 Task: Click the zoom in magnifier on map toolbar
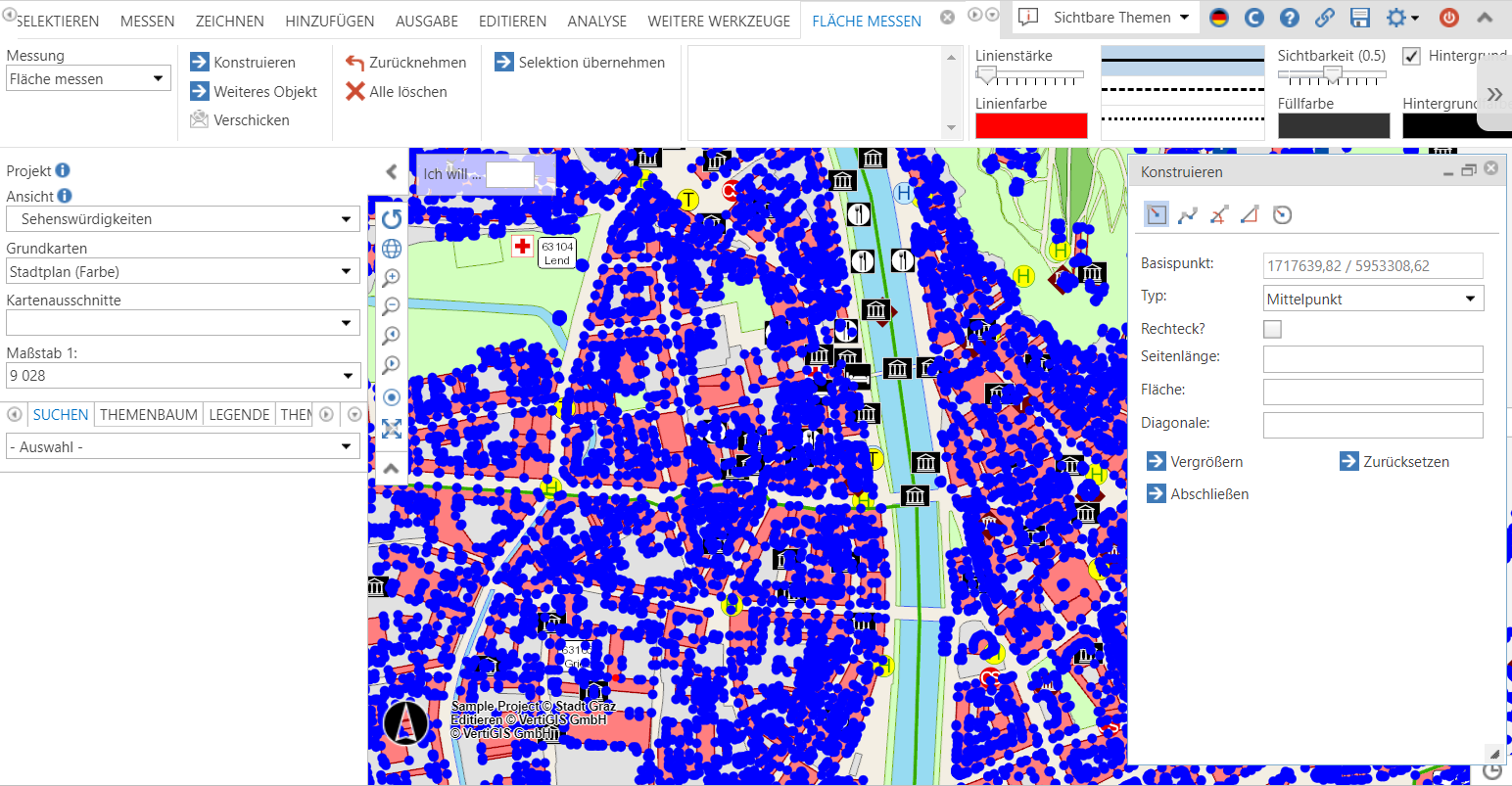coord(392,278)
